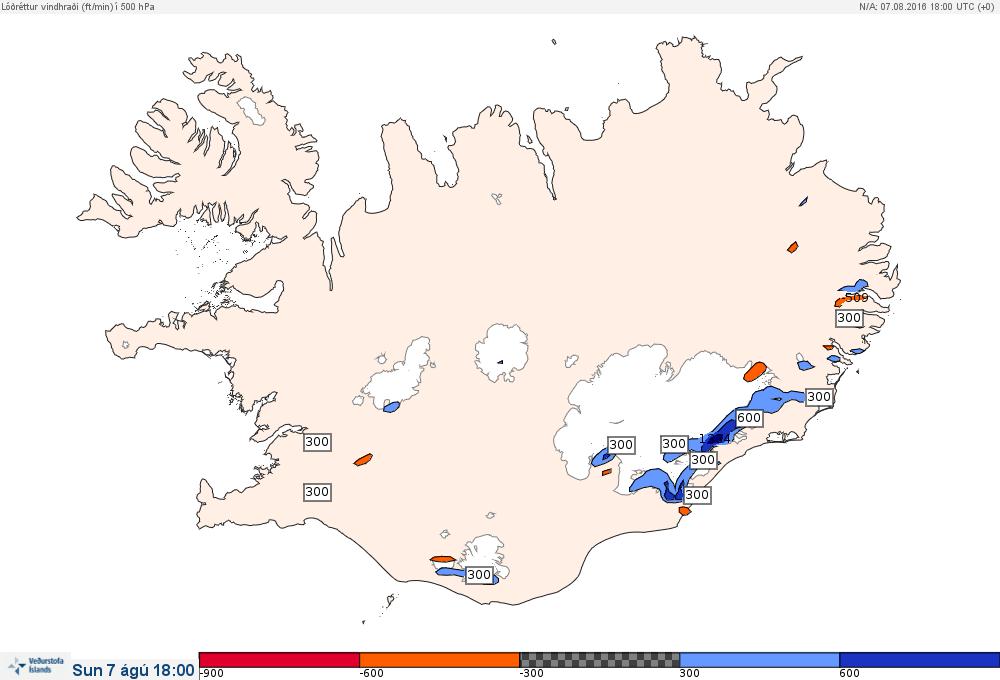Click the -900 legend scale value
The height and width of the screenshot is (680, 1000).
pyautogui.click(x=212, y=674)
